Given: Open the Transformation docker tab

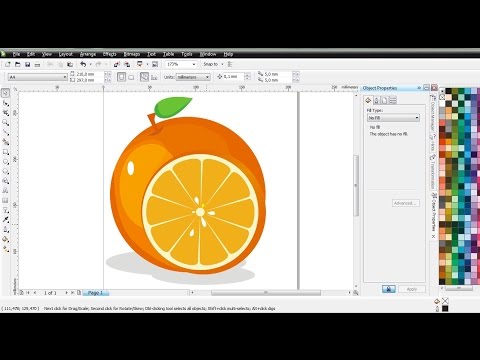Looking at the screenshot, I should tap(433, 171).
